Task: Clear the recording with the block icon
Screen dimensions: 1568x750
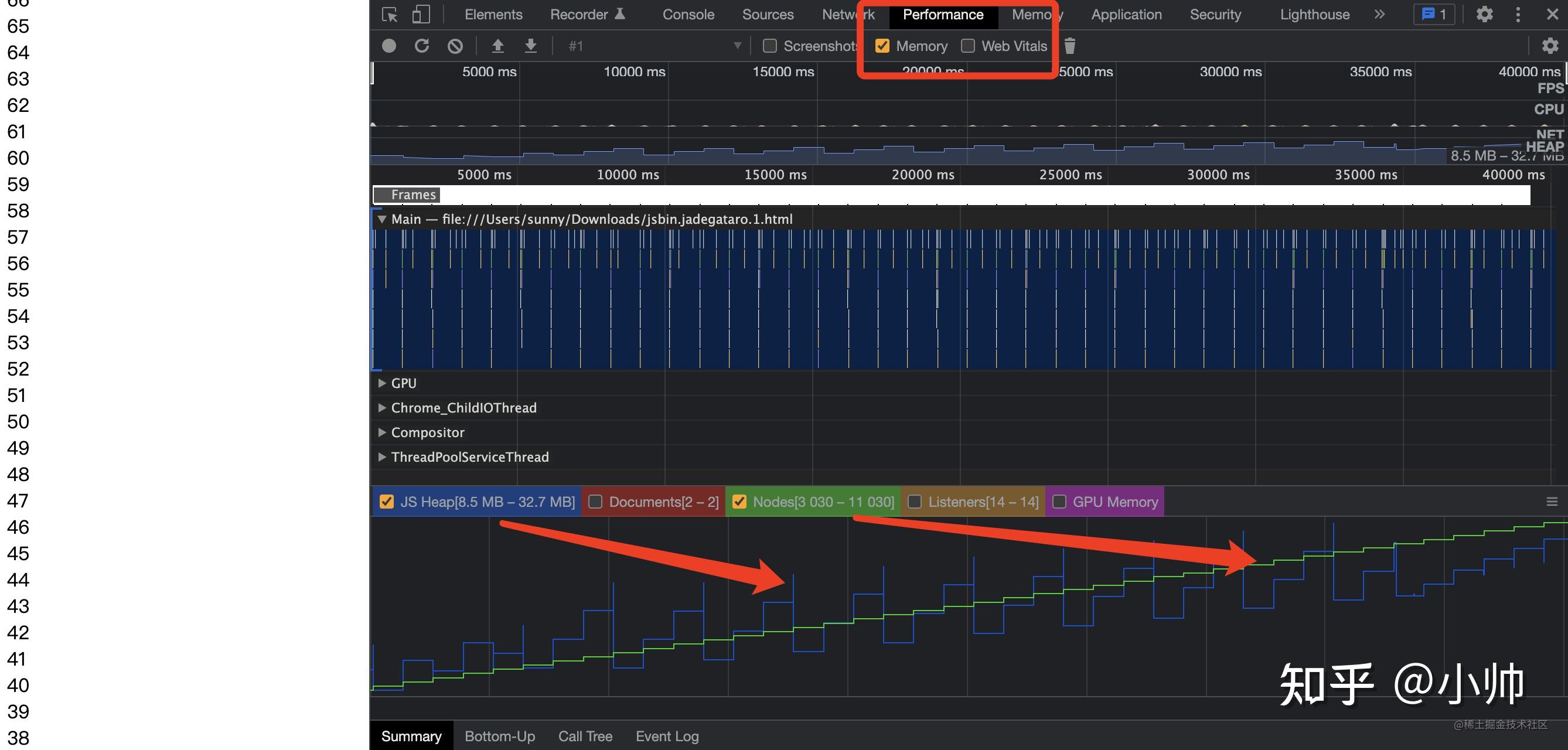Action: 455,46
